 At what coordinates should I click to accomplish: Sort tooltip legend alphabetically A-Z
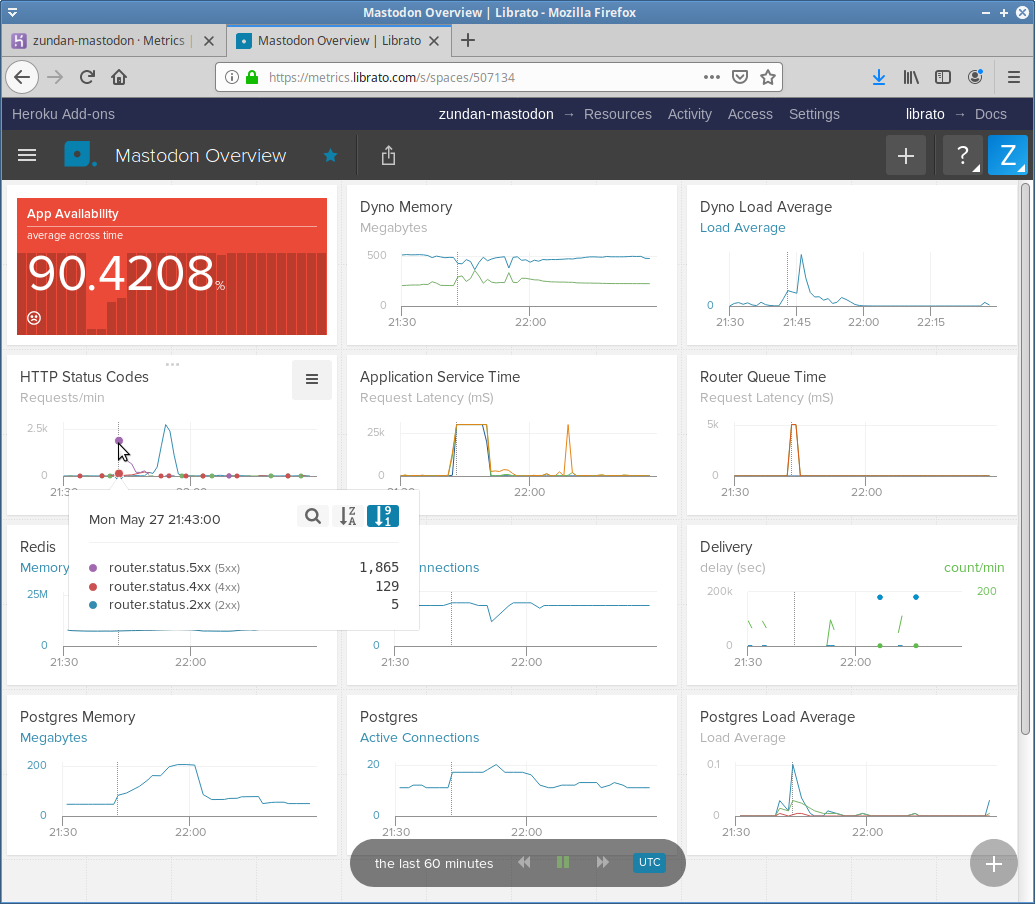pyautogui.click(x=348, y=516)
